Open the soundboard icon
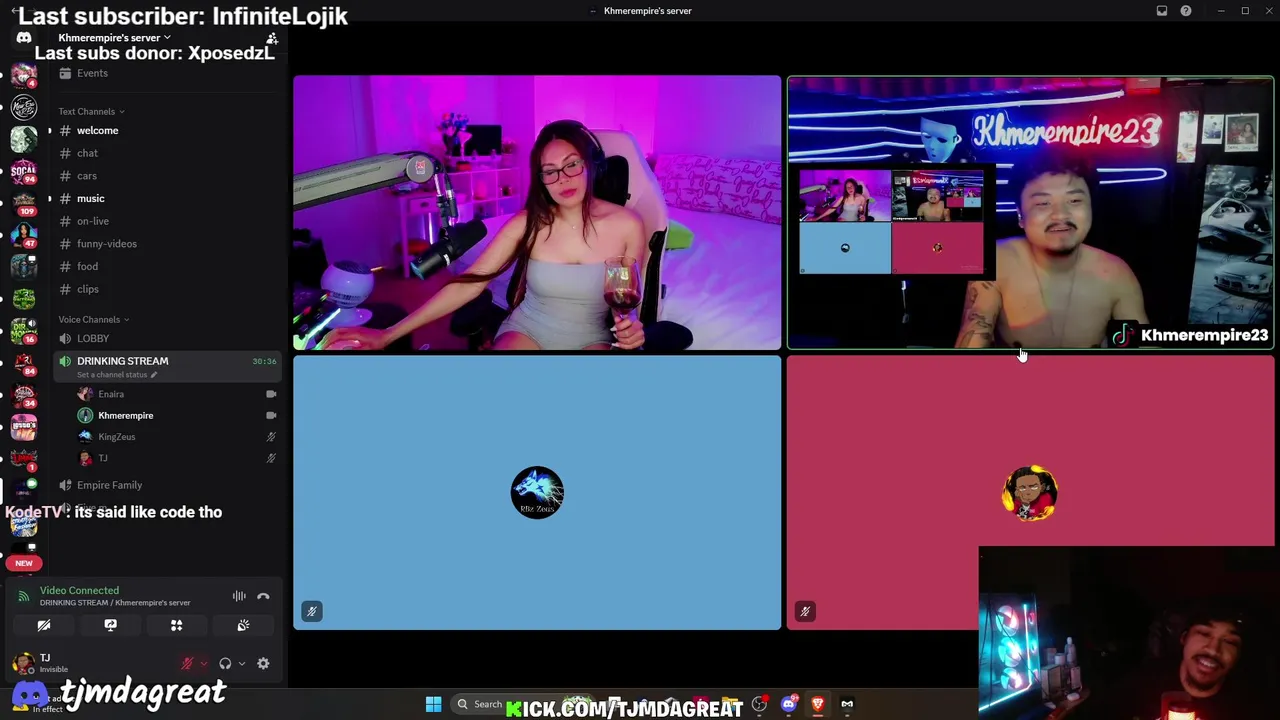This screenshot has height=720, width=1280. 243,625
